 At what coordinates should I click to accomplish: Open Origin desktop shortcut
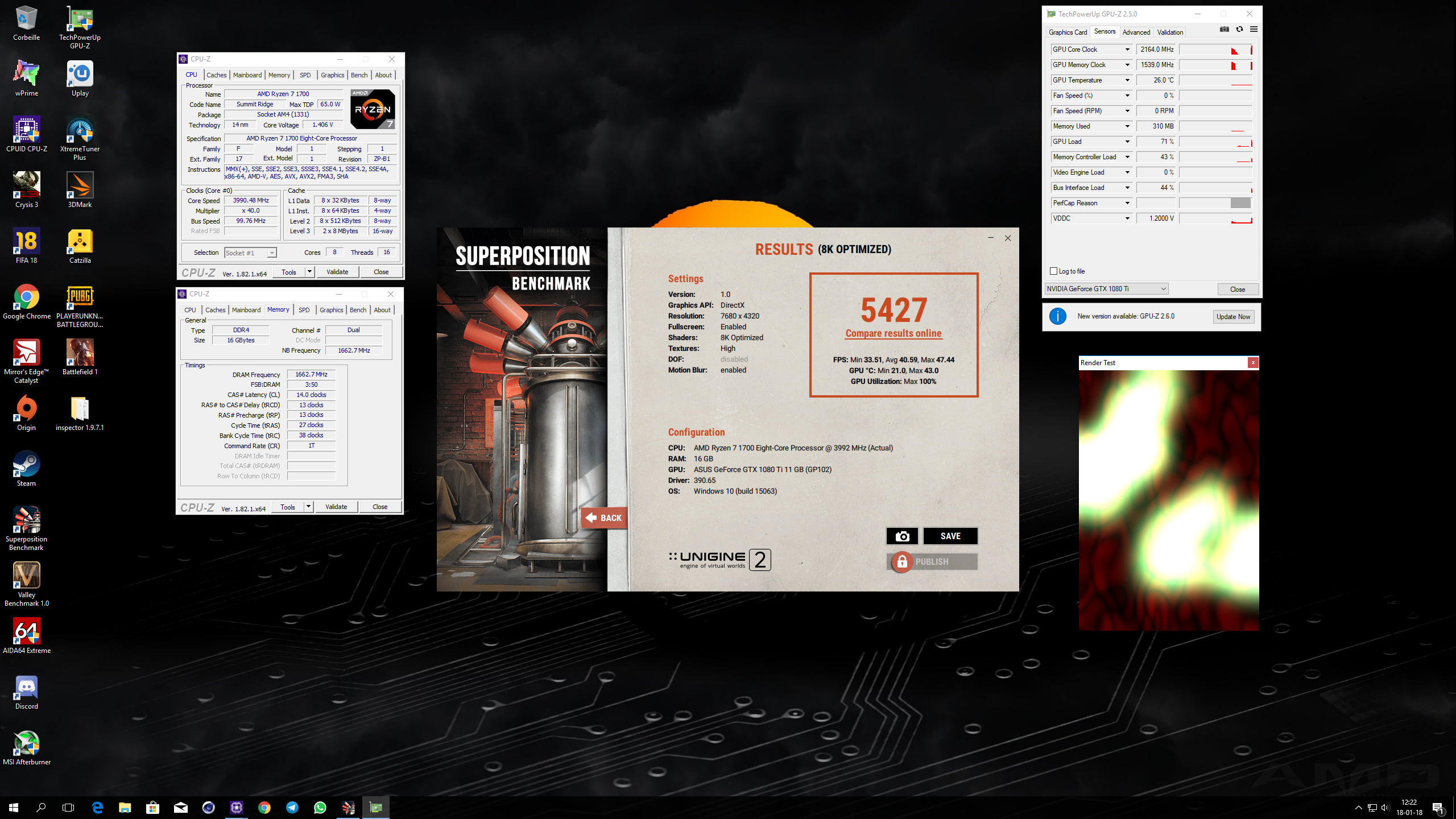pyautogui.click(x=26, y=413)
